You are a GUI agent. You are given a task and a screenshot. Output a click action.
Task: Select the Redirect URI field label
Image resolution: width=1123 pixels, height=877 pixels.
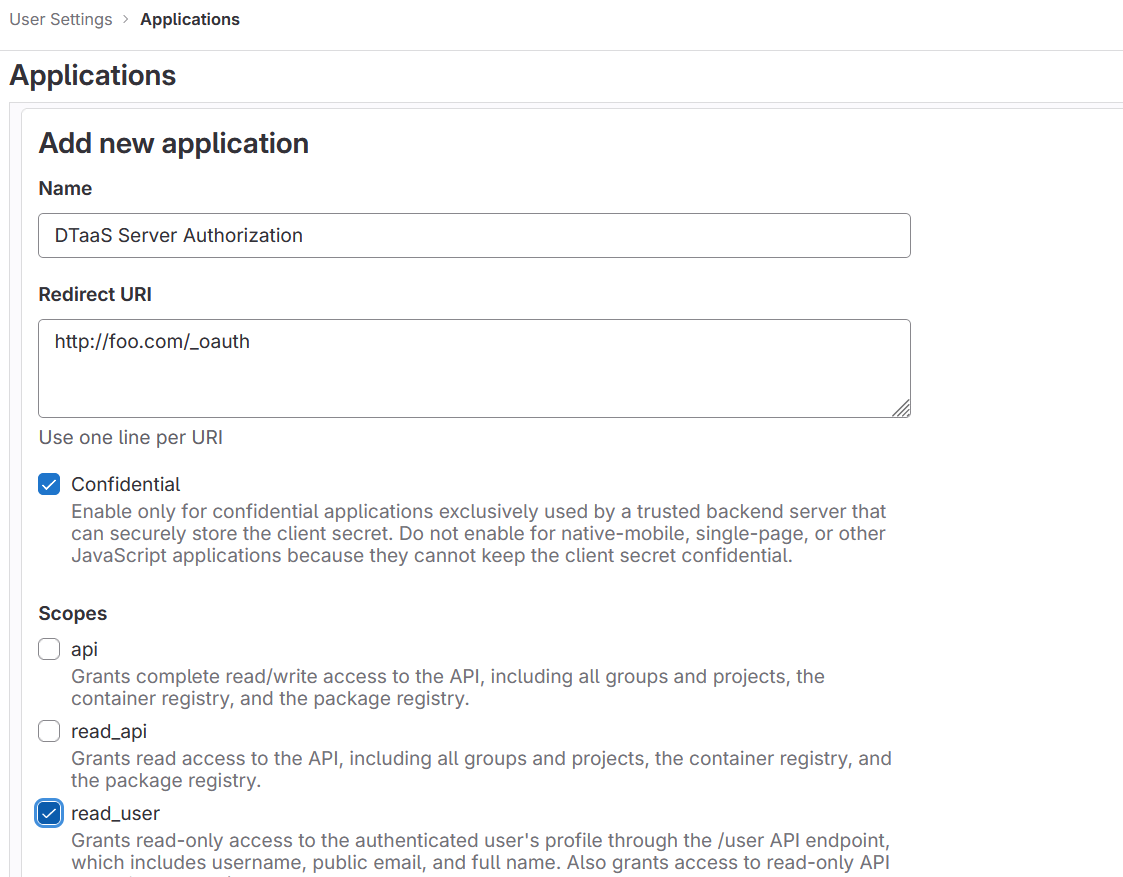point(94,294)
